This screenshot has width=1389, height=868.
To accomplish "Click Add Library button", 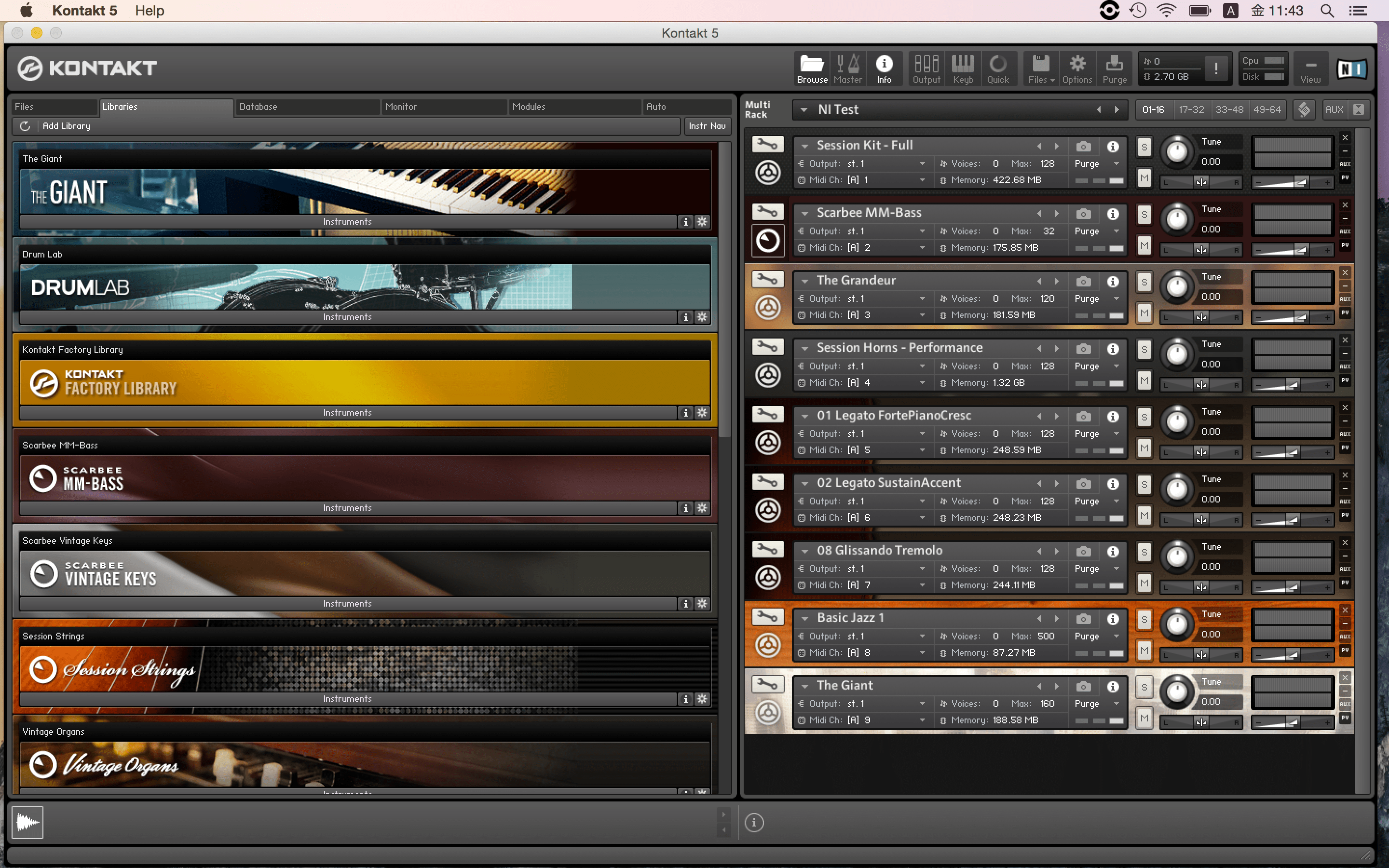I will pyautogui.click(x=66, y=126).
